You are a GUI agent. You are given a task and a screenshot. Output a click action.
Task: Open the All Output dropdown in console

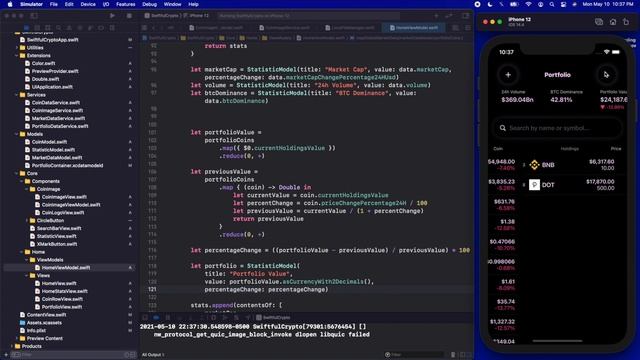coord(153,355)
